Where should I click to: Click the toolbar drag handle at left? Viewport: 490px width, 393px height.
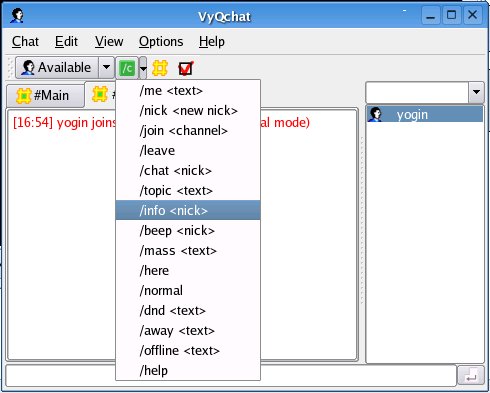[x=11, y=68]
